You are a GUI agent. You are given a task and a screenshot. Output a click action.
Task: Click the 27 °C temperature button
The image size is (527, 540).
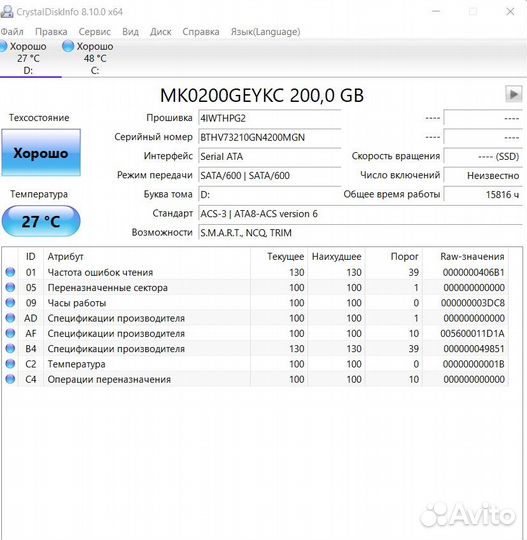(41, 221)
